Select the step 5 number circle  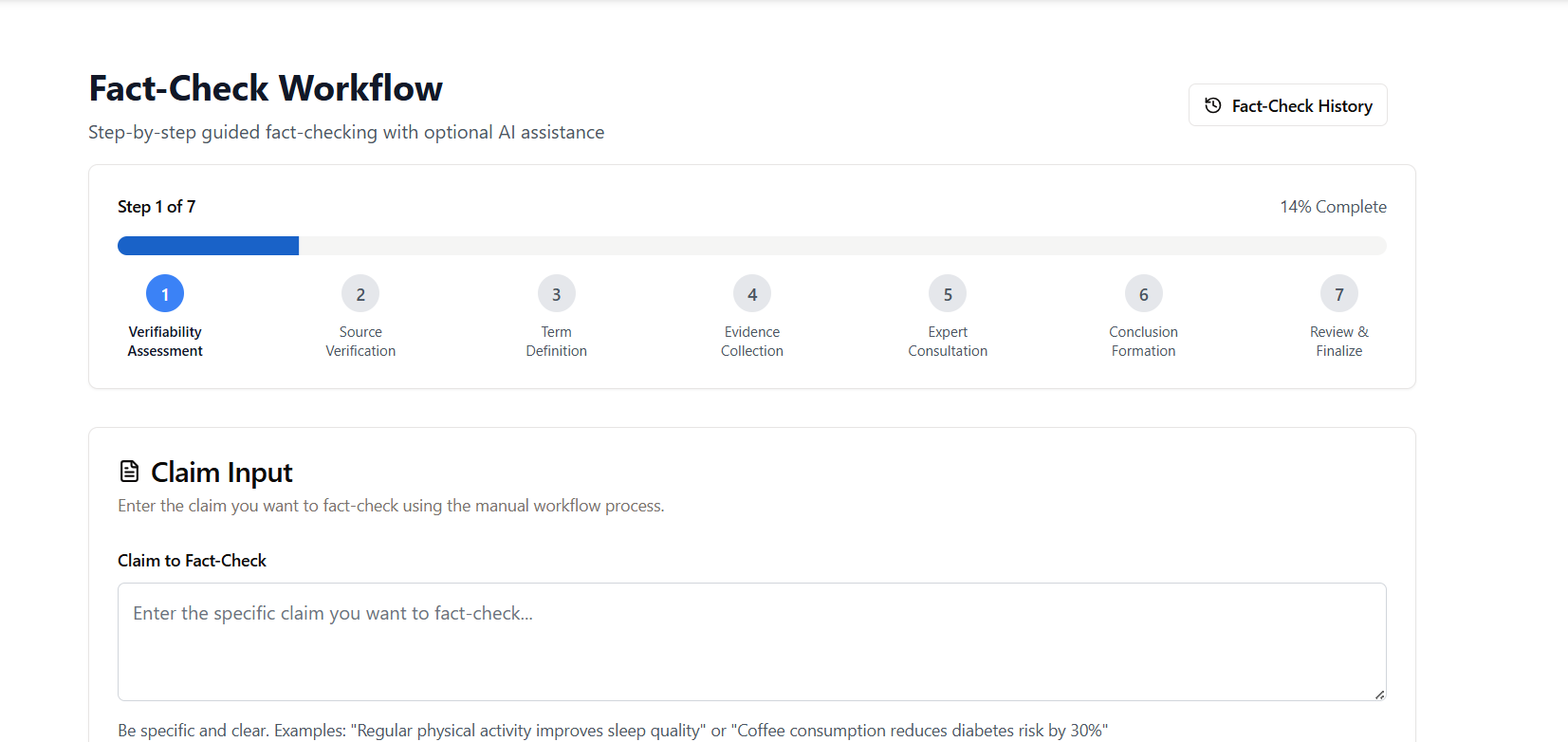(948, 294)
